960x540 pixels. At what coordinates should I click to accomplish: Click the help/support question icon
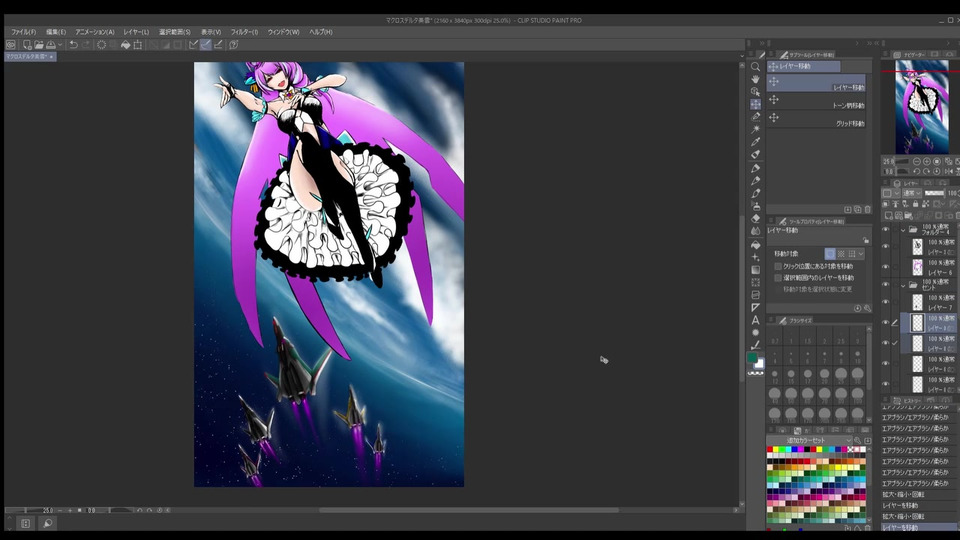coord(233,45)
